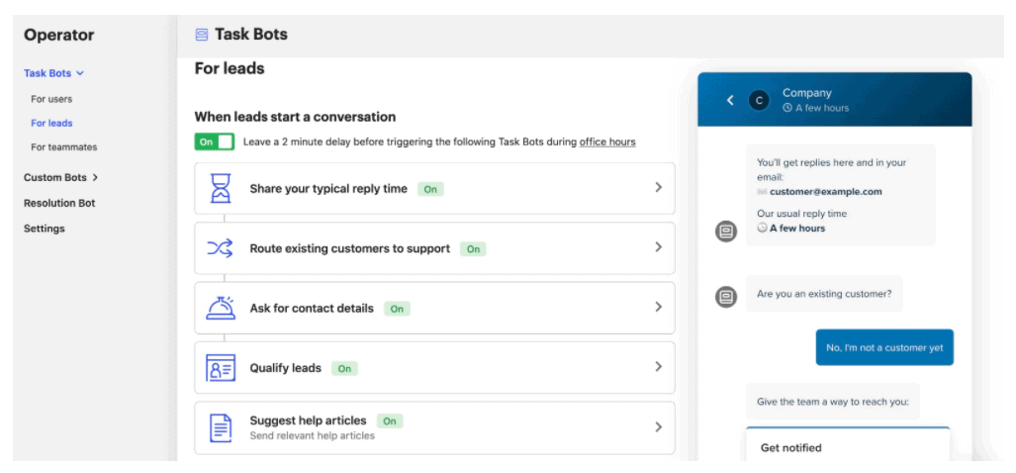This screenshot has width=1016, height=473.
Task: Click the Task Bots header icon
Action: [x=202, y=35]
